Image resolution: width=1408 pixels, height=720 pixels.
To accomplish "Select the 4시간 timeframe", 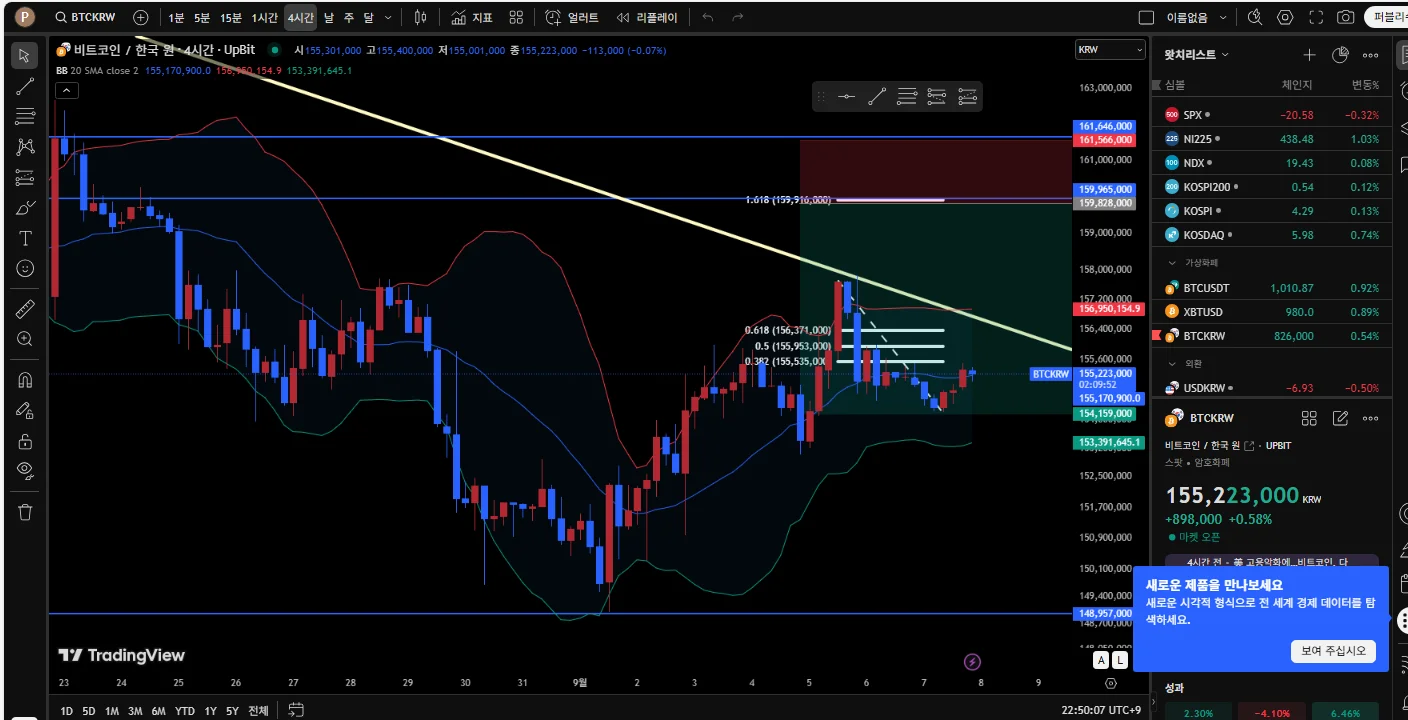I will point(300,17).
